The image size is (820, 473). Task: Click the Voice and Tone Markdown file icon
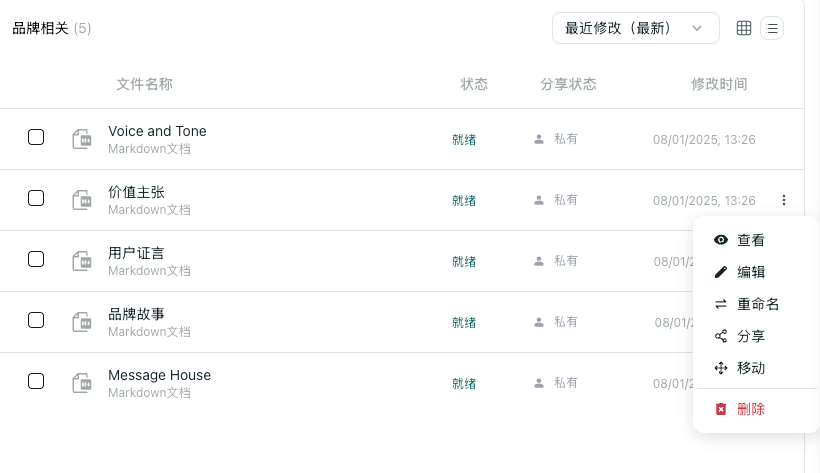tap(82, 140)
